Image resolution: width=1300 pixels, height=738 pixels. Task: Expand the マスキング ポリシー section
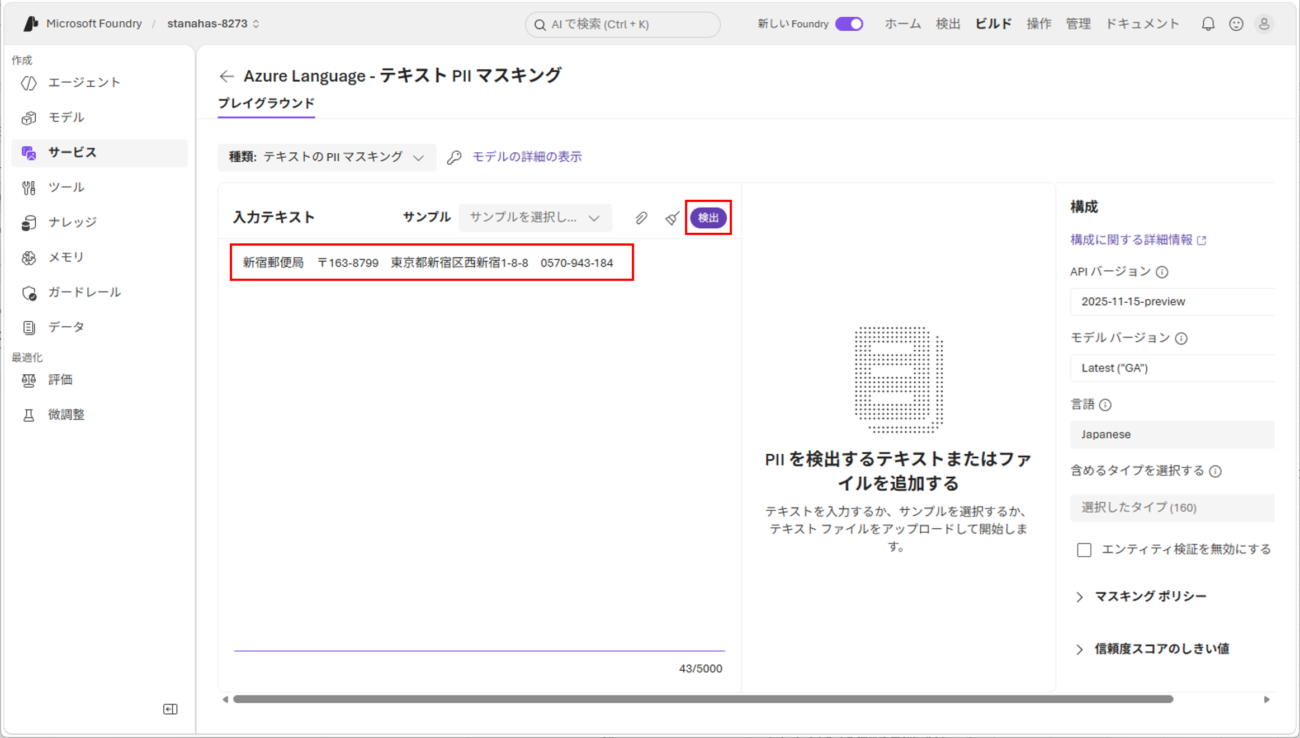[1140, 596]
